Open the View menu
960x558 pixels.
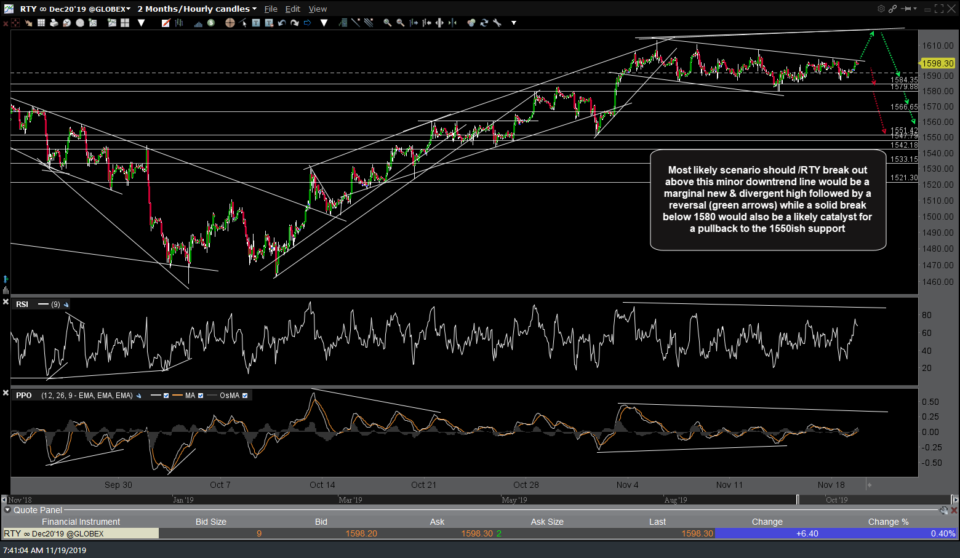coord(317,8)
